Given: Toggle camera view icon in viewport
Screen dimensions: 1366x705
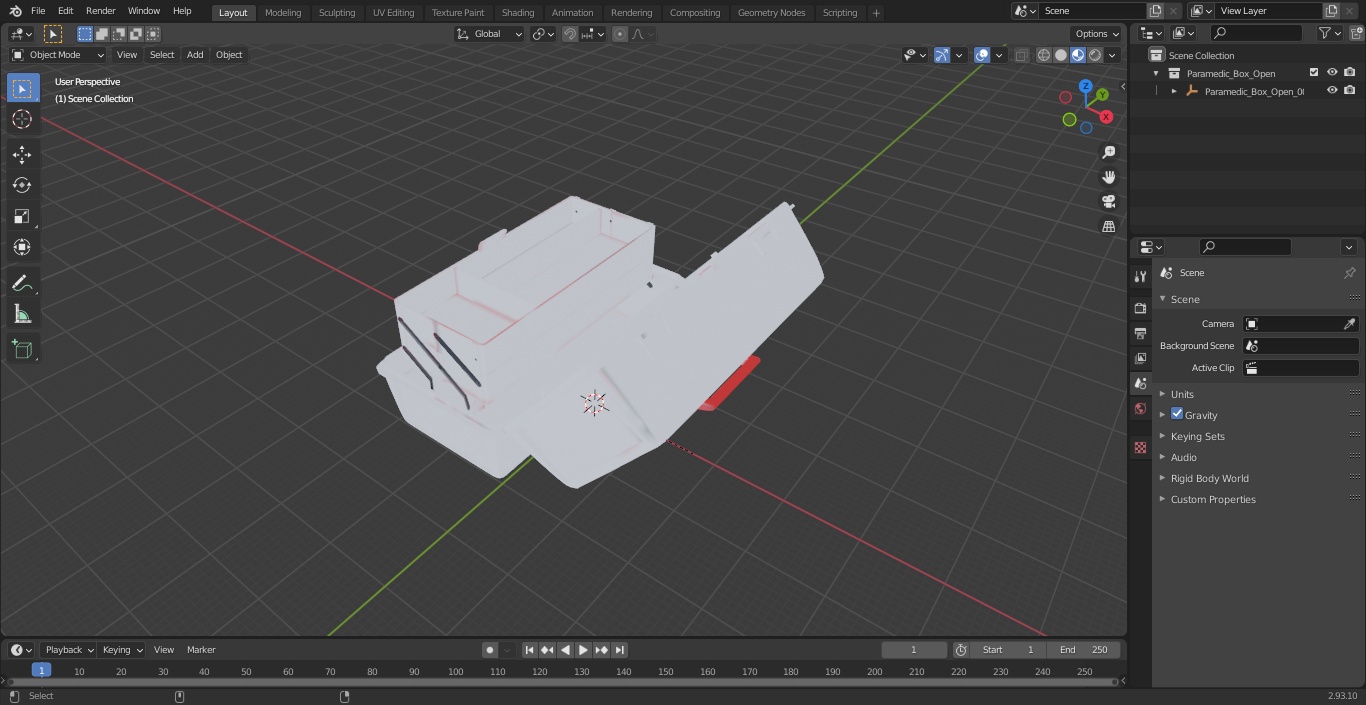Looking at the screenshot, I should coord(1108,201).
